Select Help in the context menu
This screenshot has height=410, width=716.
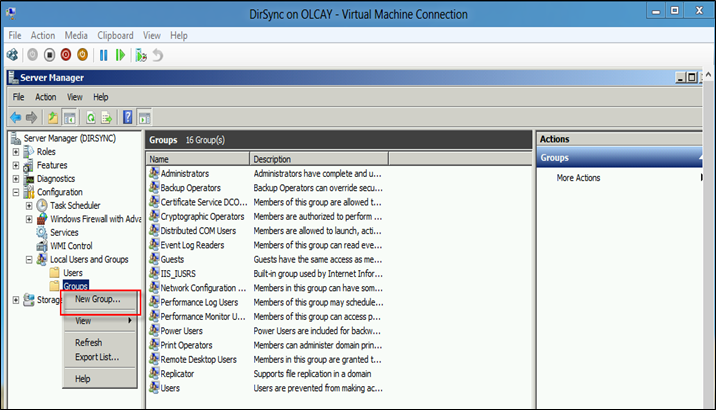99,378
